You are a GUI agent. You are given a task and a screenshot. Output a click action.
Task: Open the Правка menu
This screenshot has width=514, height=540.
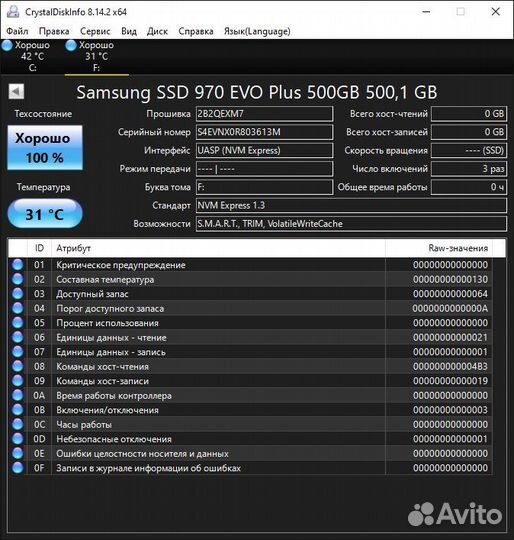pyautogui.click(x=54, y=31)
